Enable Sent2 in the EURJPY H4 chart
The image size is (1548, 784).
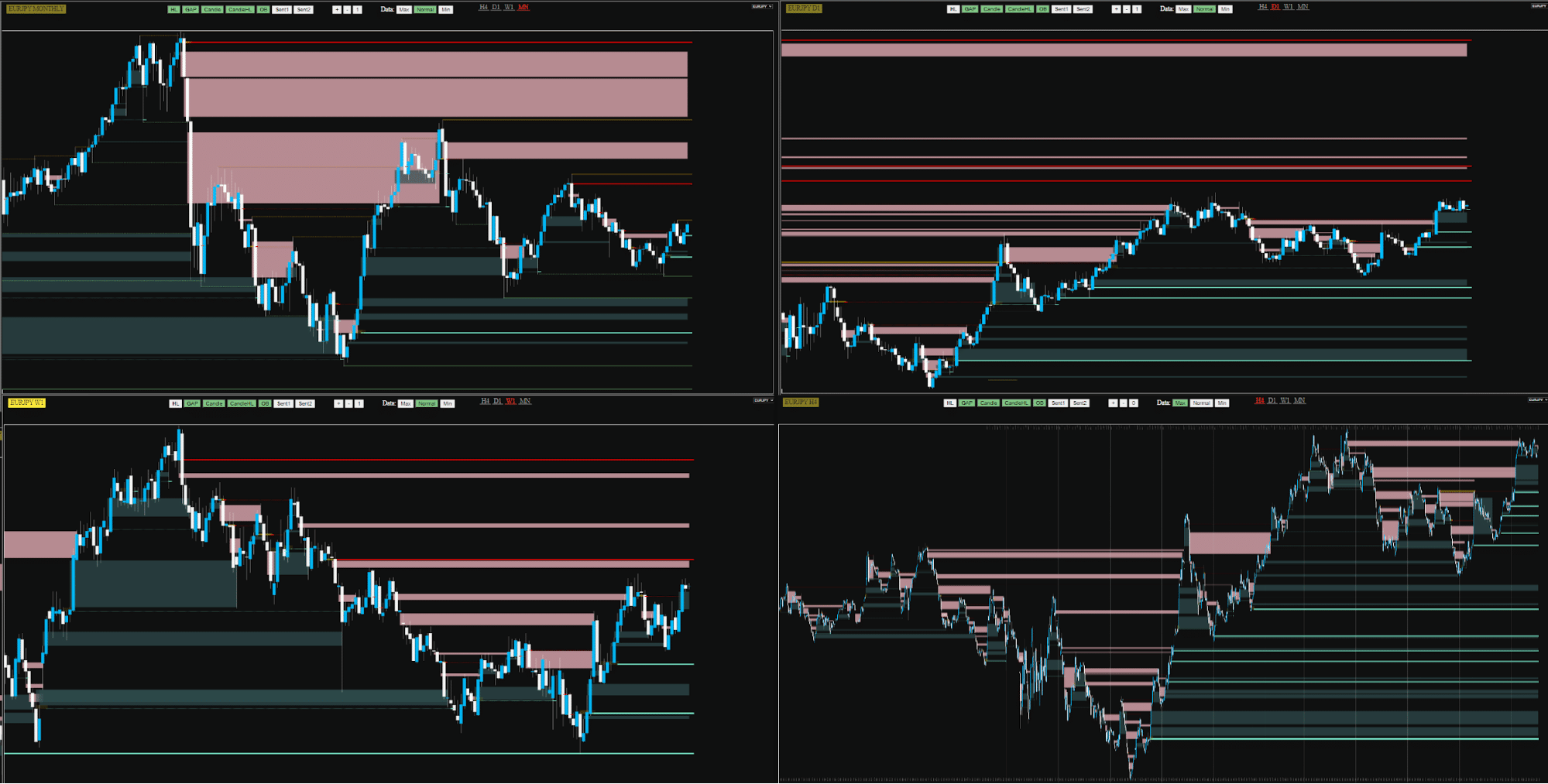tap(1079, 403)
